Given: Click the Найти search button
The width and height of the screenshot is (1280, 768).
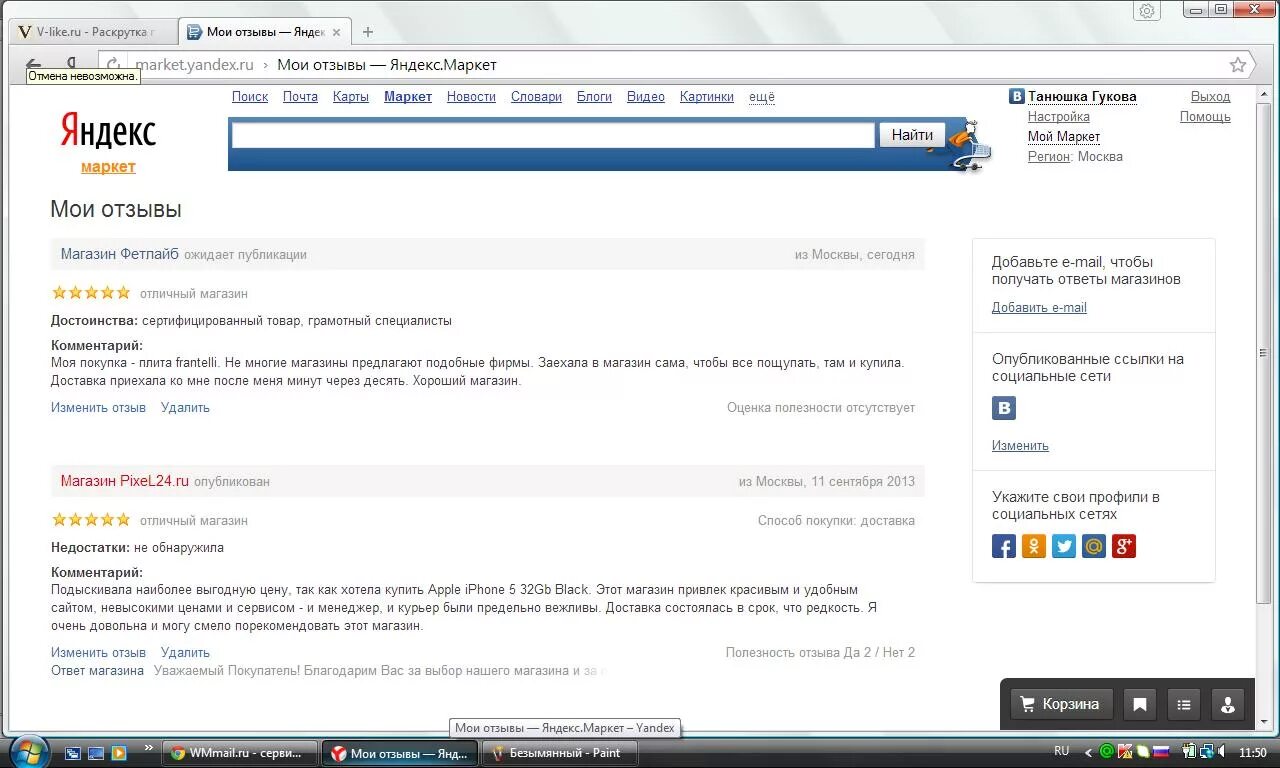Looking at the screenshot, I should (x=912, y=135).
